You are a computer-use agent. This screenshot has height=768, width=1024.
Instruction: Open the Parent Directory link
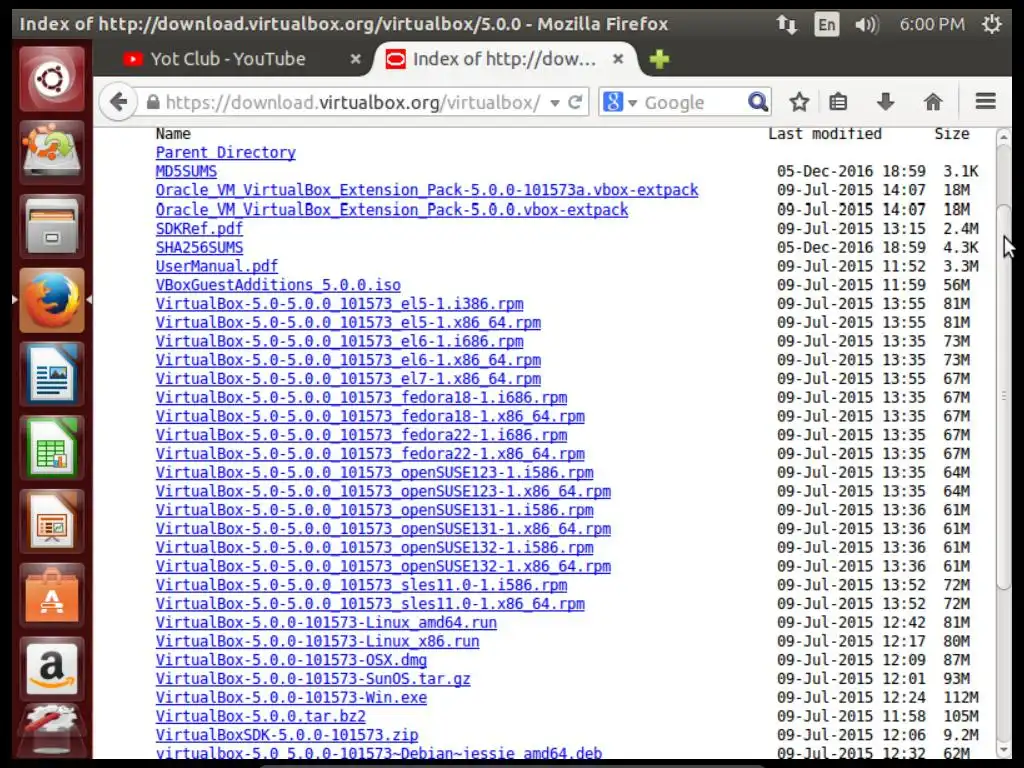(x=225, y=153)
